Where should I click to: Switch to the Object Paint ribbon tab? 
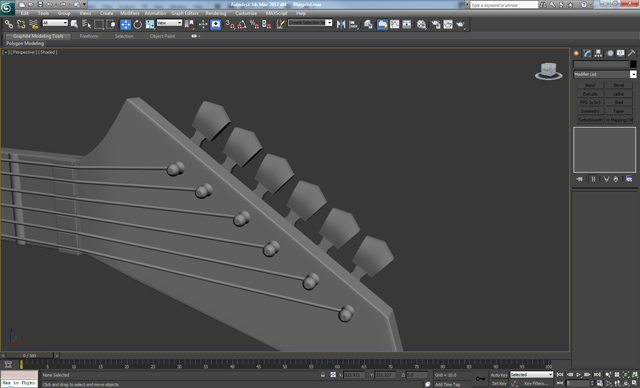coord(162,36)
